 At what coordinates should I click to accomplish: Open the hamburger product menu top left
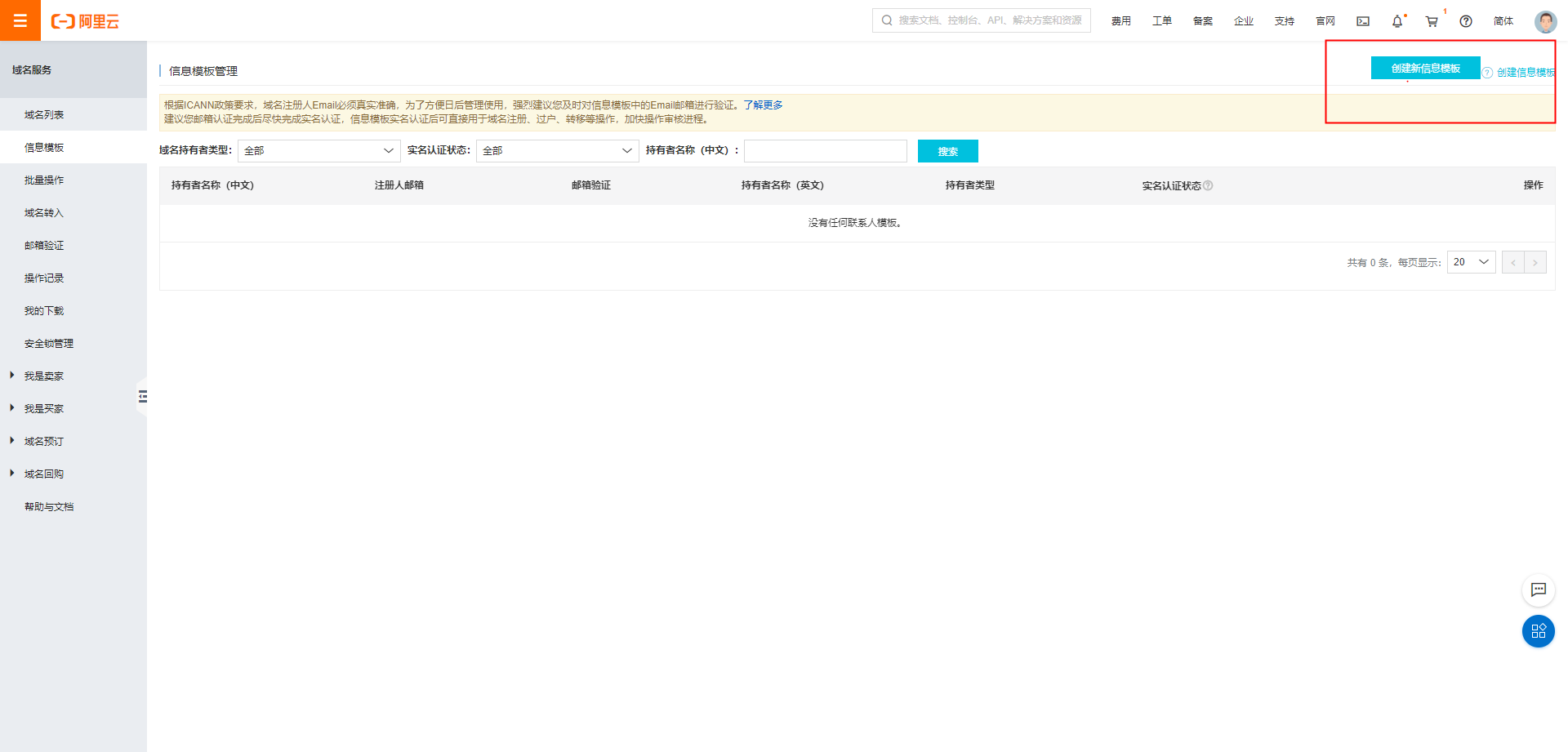(20, 20)
